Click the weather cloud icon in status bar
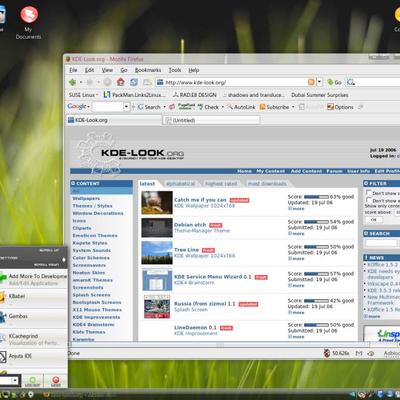The width and height of the screenshot is (400, 400). (x=370, y=353)
